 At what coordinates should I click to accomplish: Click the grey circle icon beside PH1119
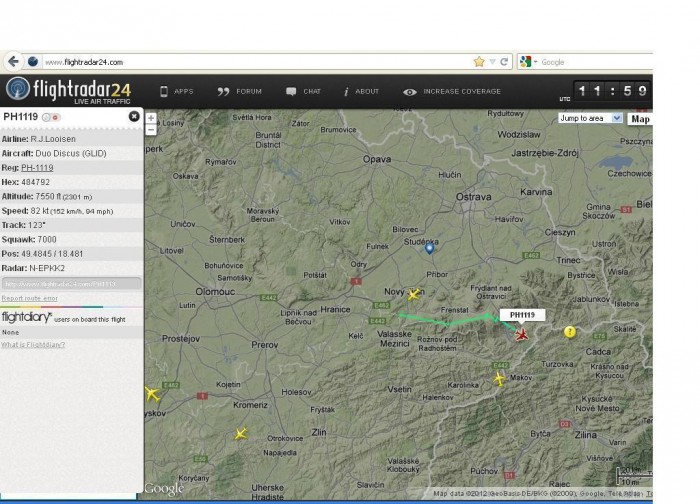point(46,117)
